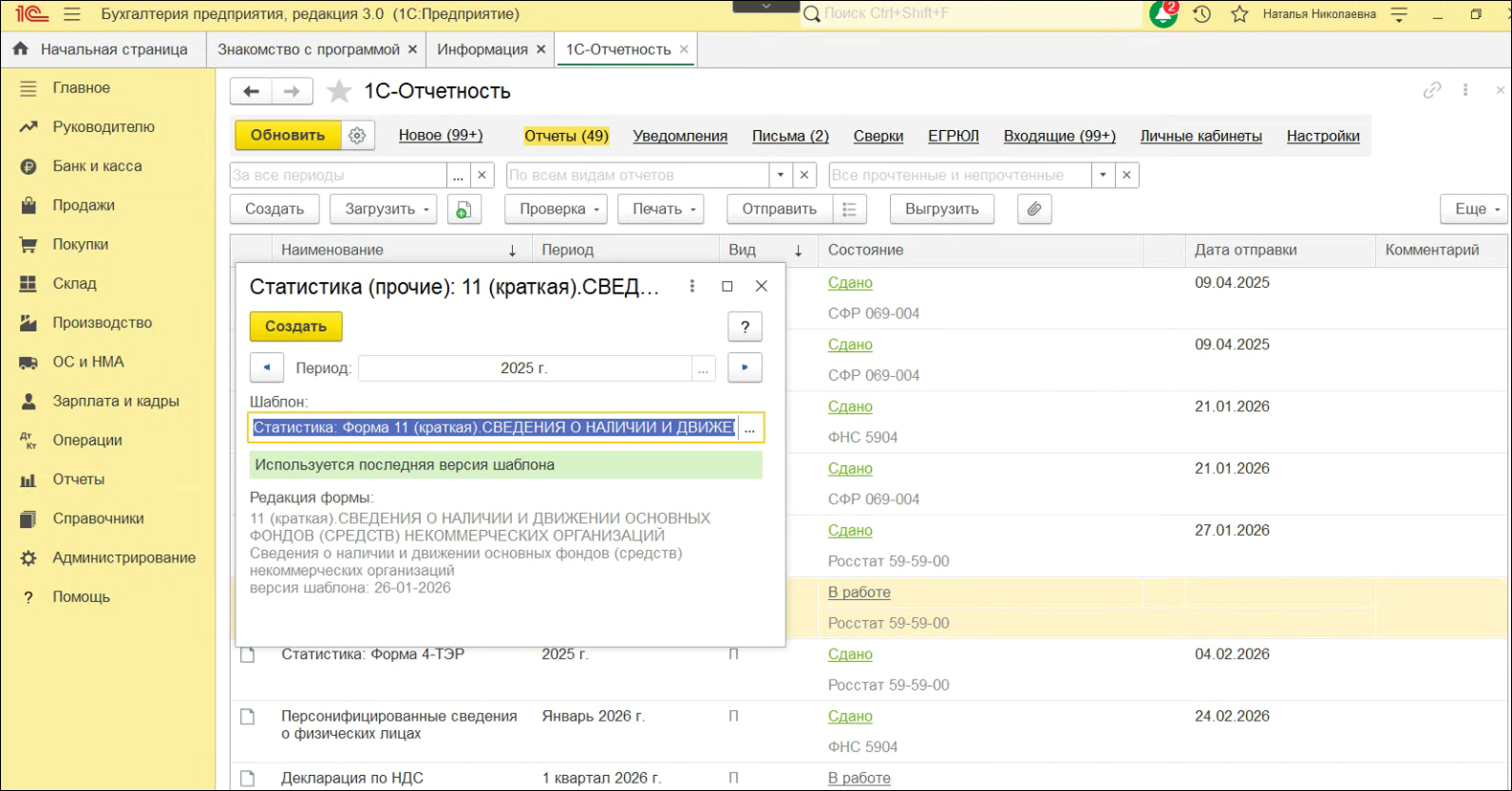Click the Отправить button
The width and height of the screenshot is (1512, 791).
pos(780,209)
